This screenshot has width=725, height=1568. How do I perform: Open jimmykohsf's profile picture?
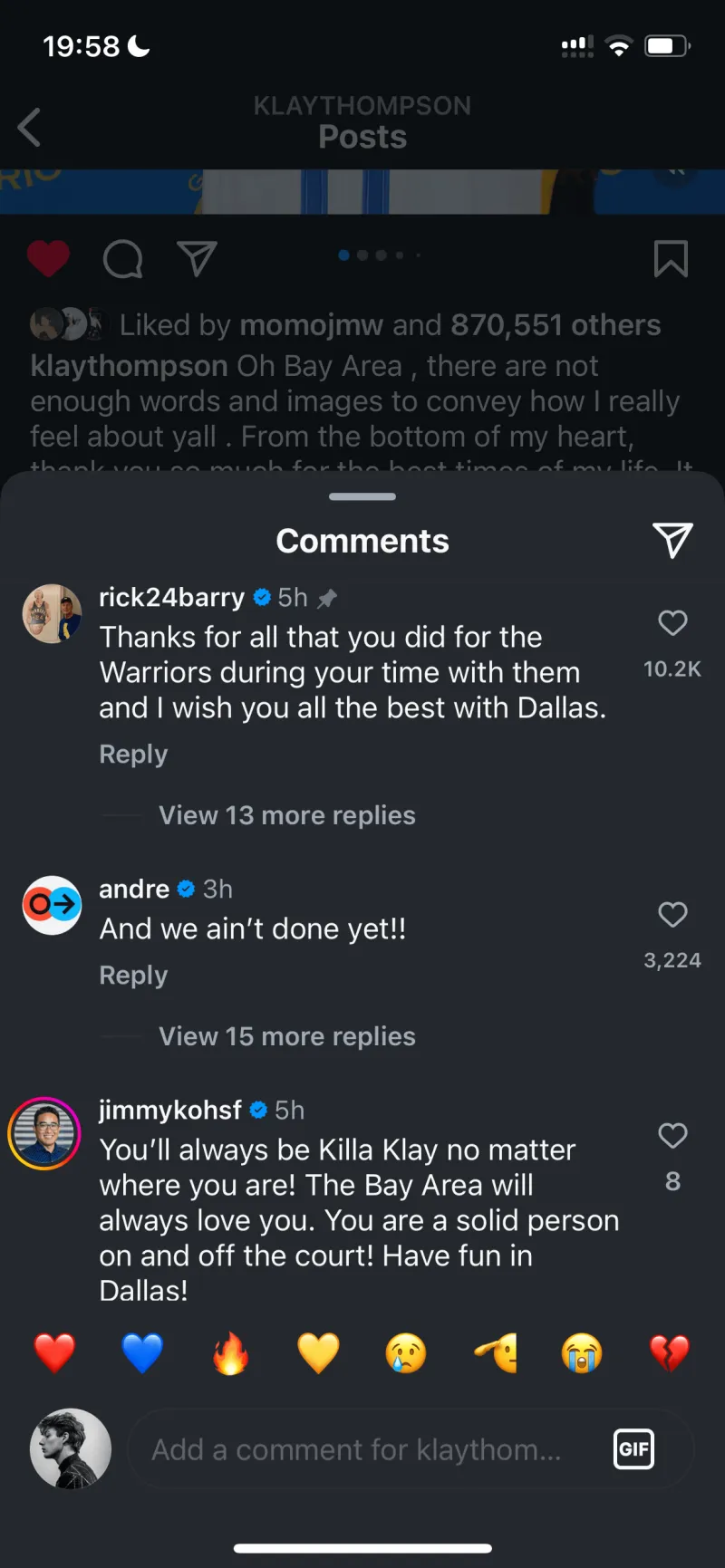44,1133
